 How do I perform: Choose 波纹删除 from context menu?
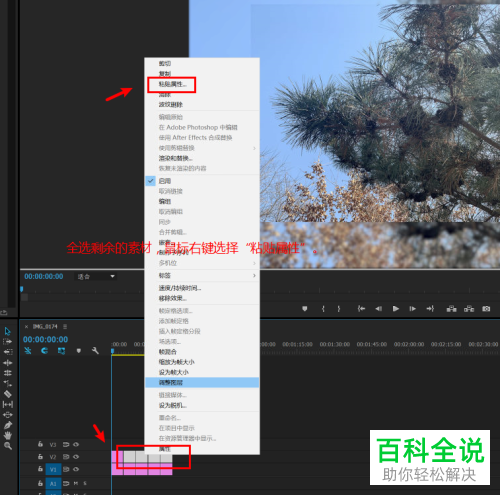[x=170, y=105]
